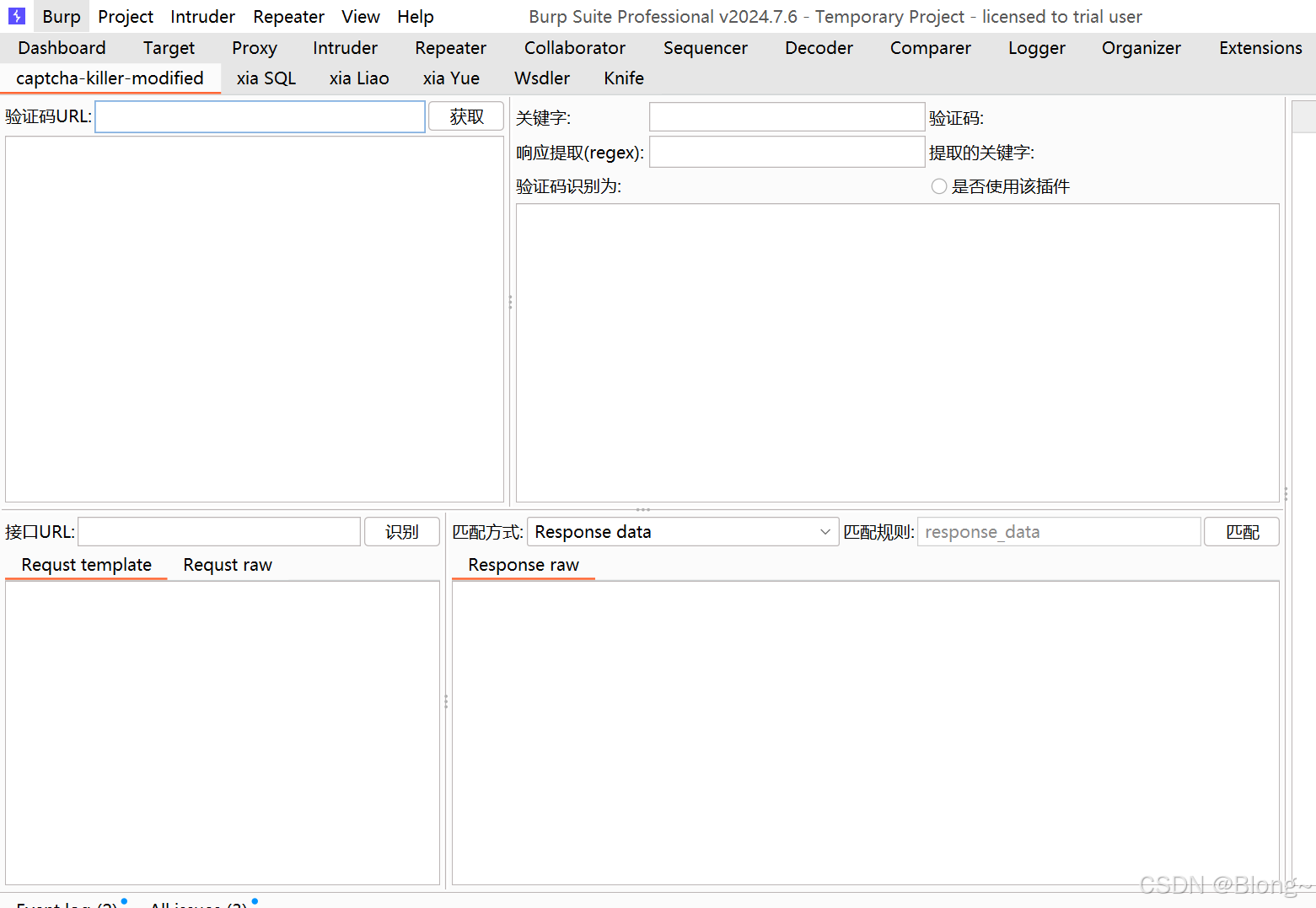Switch to the Target tab

pyautogui.click(x=169, y=48)
